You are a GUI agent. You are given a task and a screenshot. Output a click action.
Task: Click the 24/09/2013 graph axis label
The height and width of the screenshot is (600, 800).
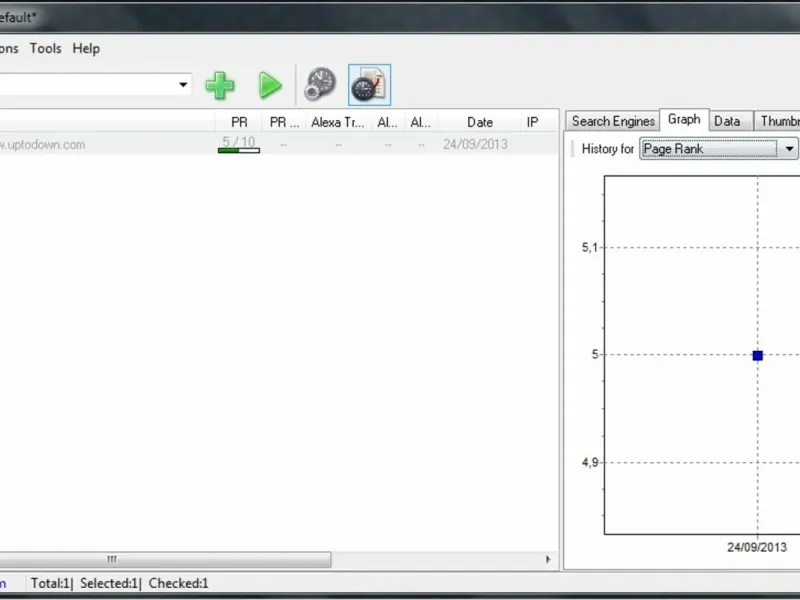coord(757,547)
